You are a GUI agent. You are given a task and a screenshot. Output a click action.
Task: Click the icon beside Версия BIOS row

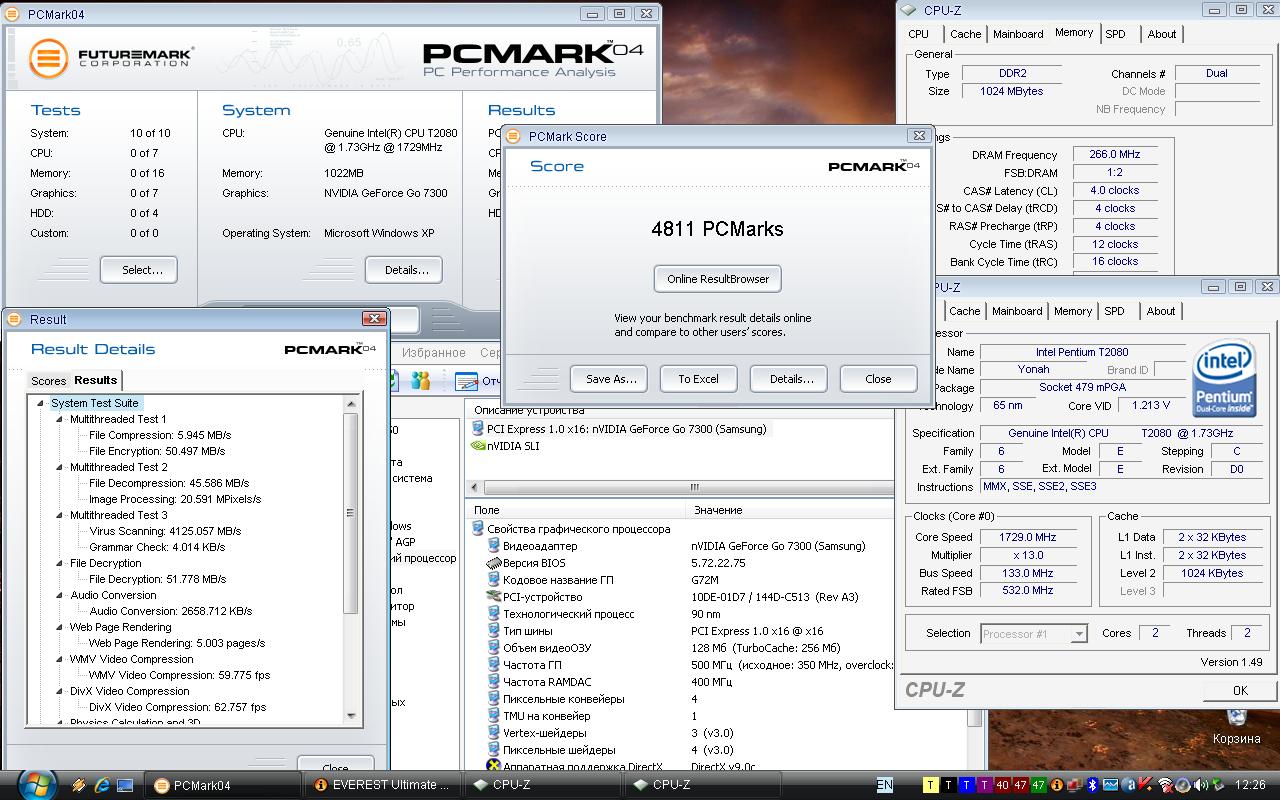[x=493, y=563]
